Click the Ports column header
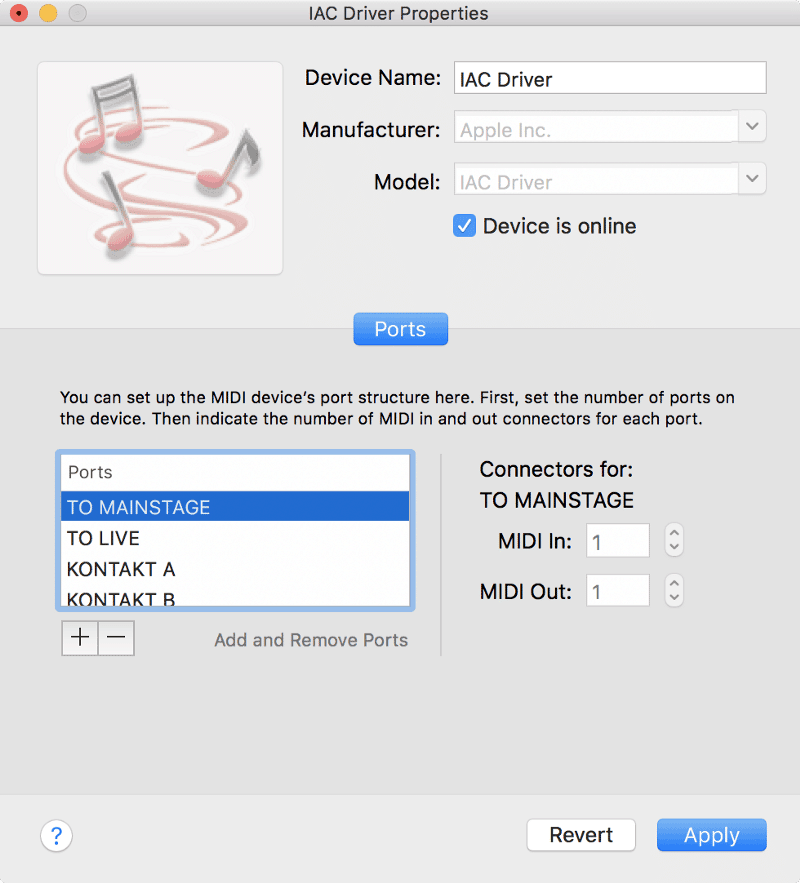The image size is (800, 883). [235, 472]
